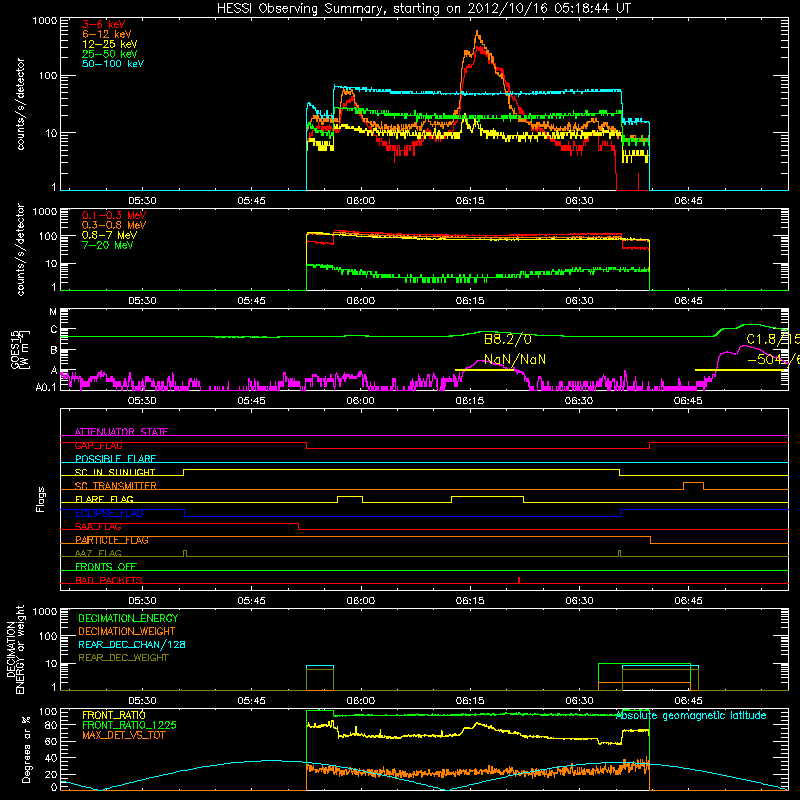Select the SC_TRANSMITTER flag label
This screenshot has height=800, width=800.
coord(116,486)
